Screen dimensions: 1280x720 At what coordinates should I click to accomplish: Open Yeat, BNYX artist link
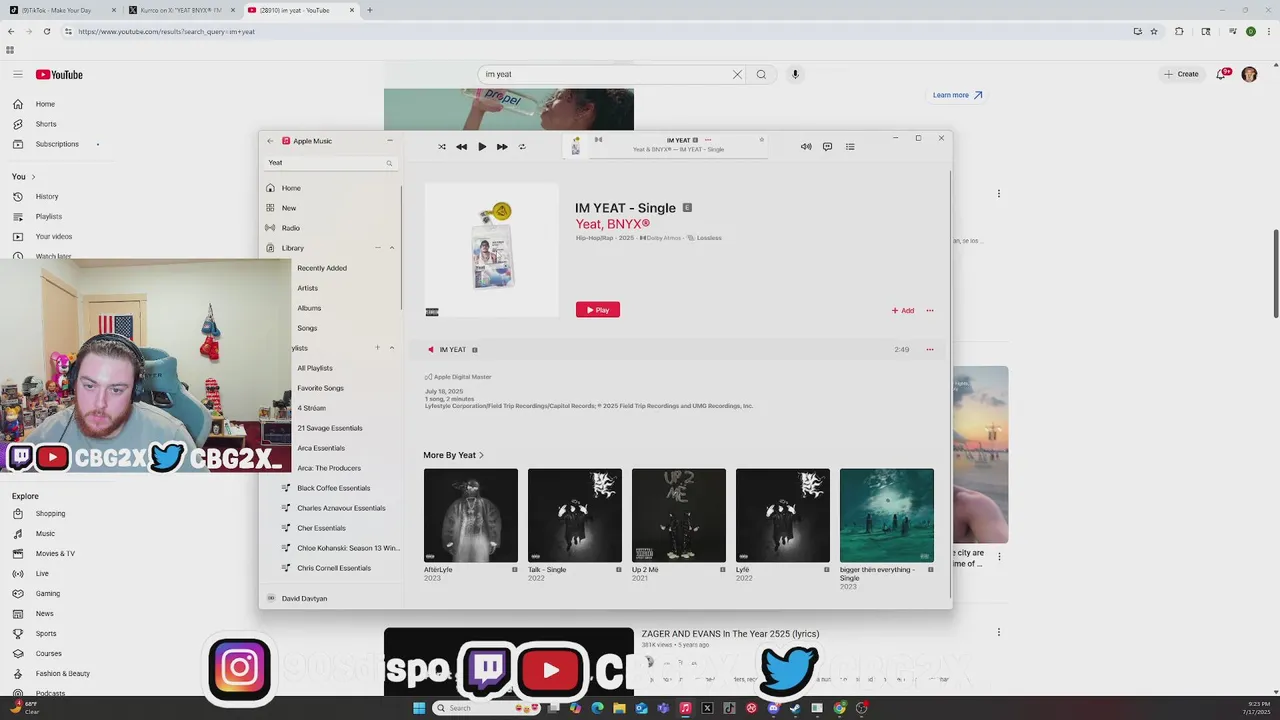pyautogui.click(x=612, y=224)
